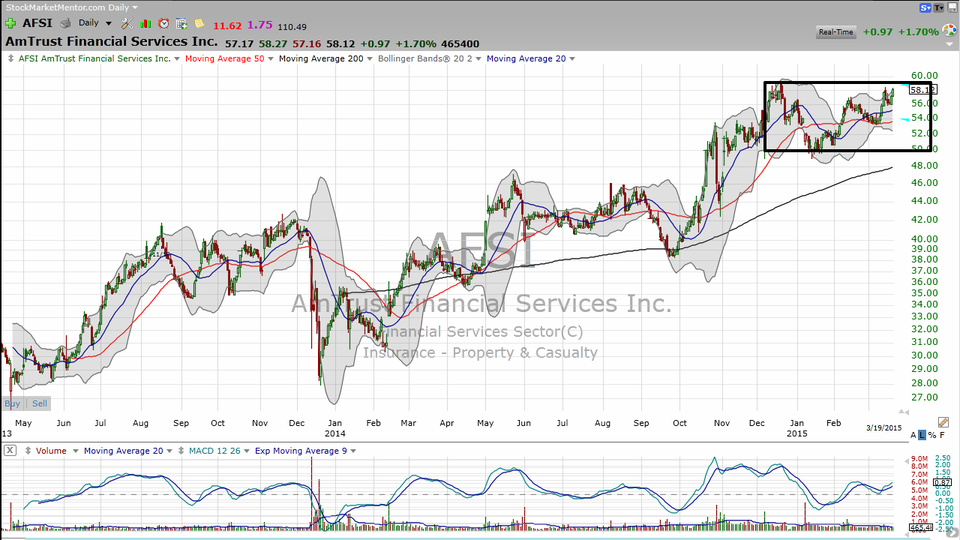
Task: Click the Buy button
Action: 12,403
